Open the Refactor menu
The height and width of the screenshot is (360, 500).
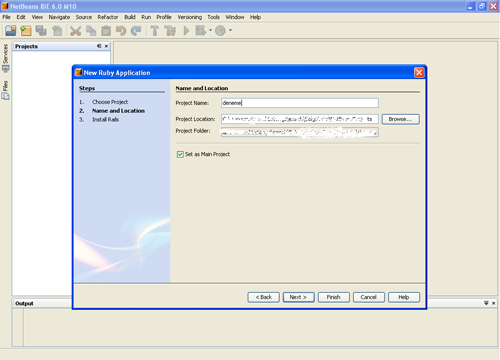pyautogui.click(x=108, y=17)
